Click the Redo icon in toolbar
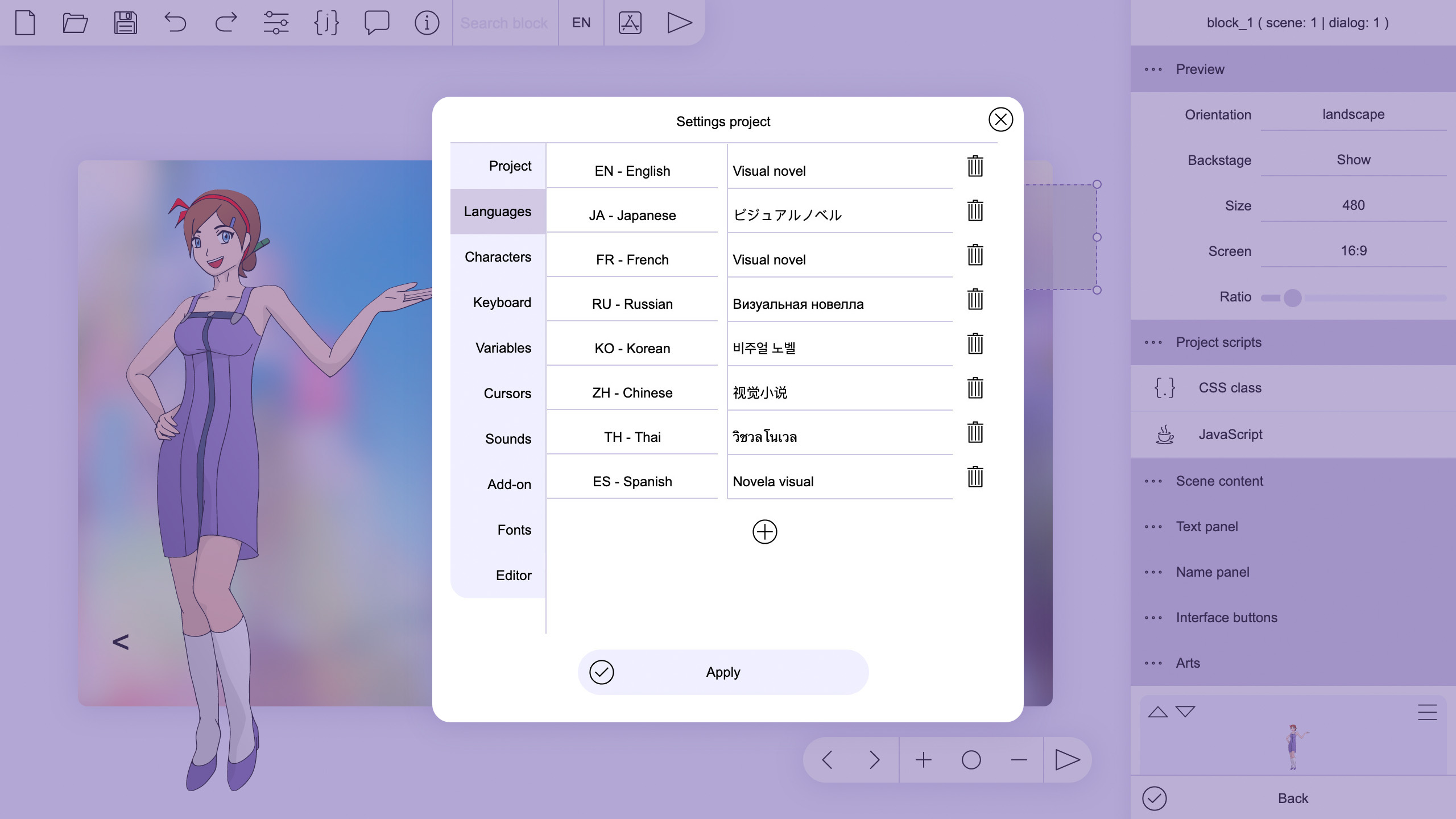 tap(225, 23)
